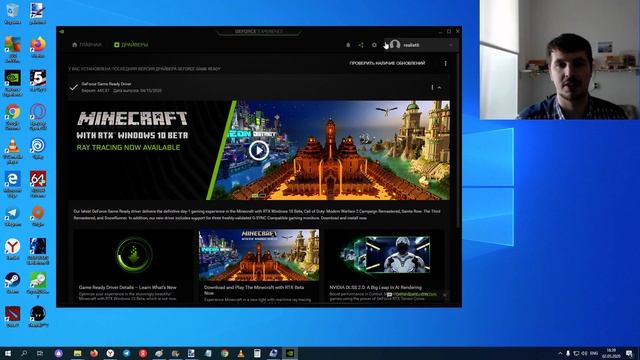
Task: Click the GeForce Game Ready Driver title text
Action: tap(106, 84)
